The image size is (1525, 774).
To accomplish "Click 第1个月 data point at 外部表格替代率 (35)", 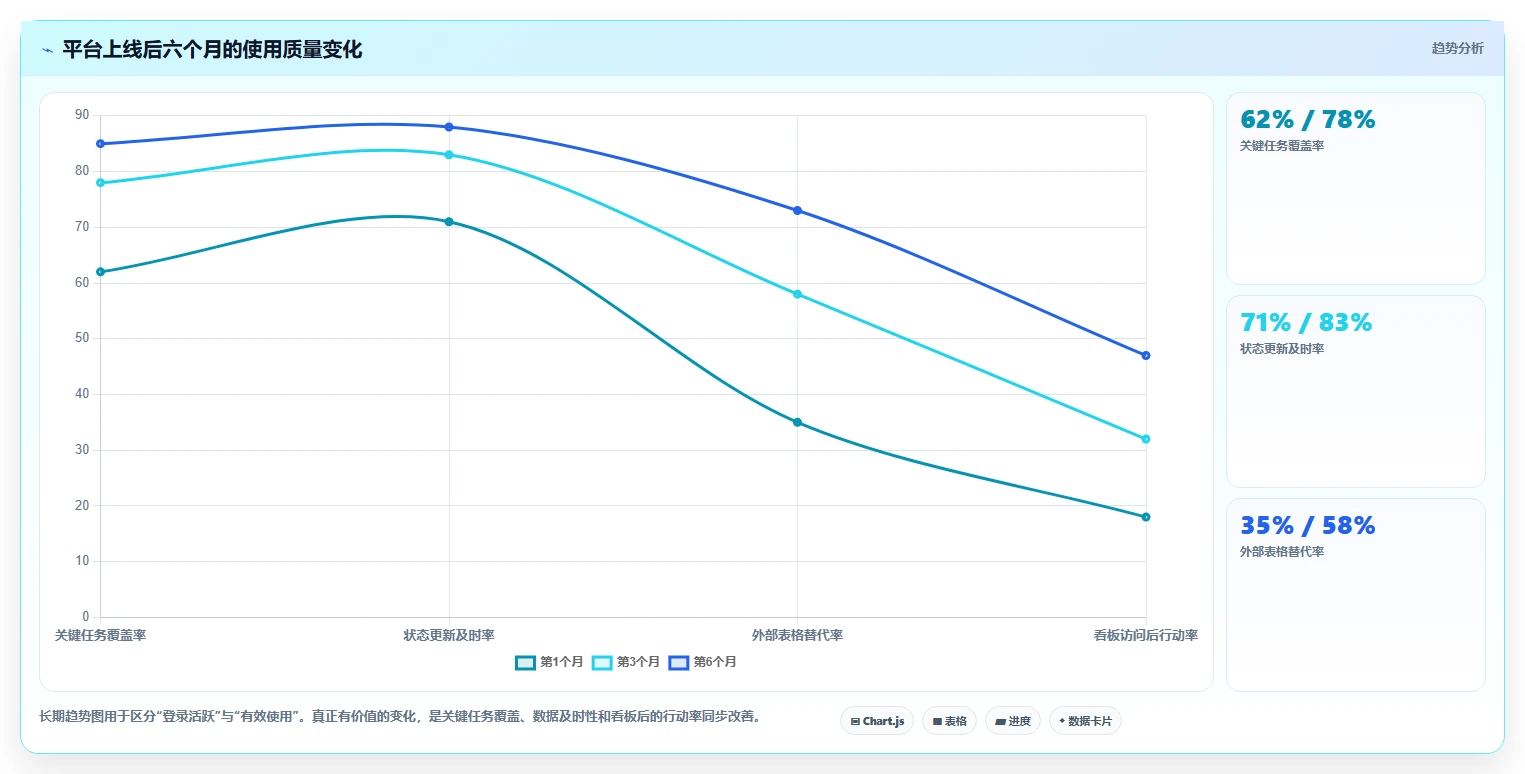I will 797,422.
